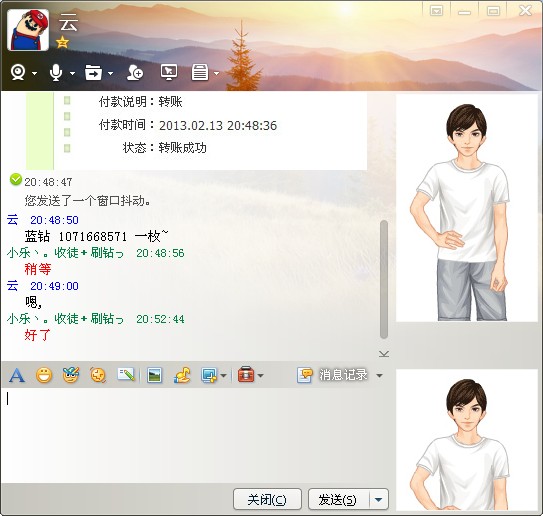This screenshot has height=516, width=543.
Task: Expand the screenshot tool dropdown arrow
Action: click(224, 375)
